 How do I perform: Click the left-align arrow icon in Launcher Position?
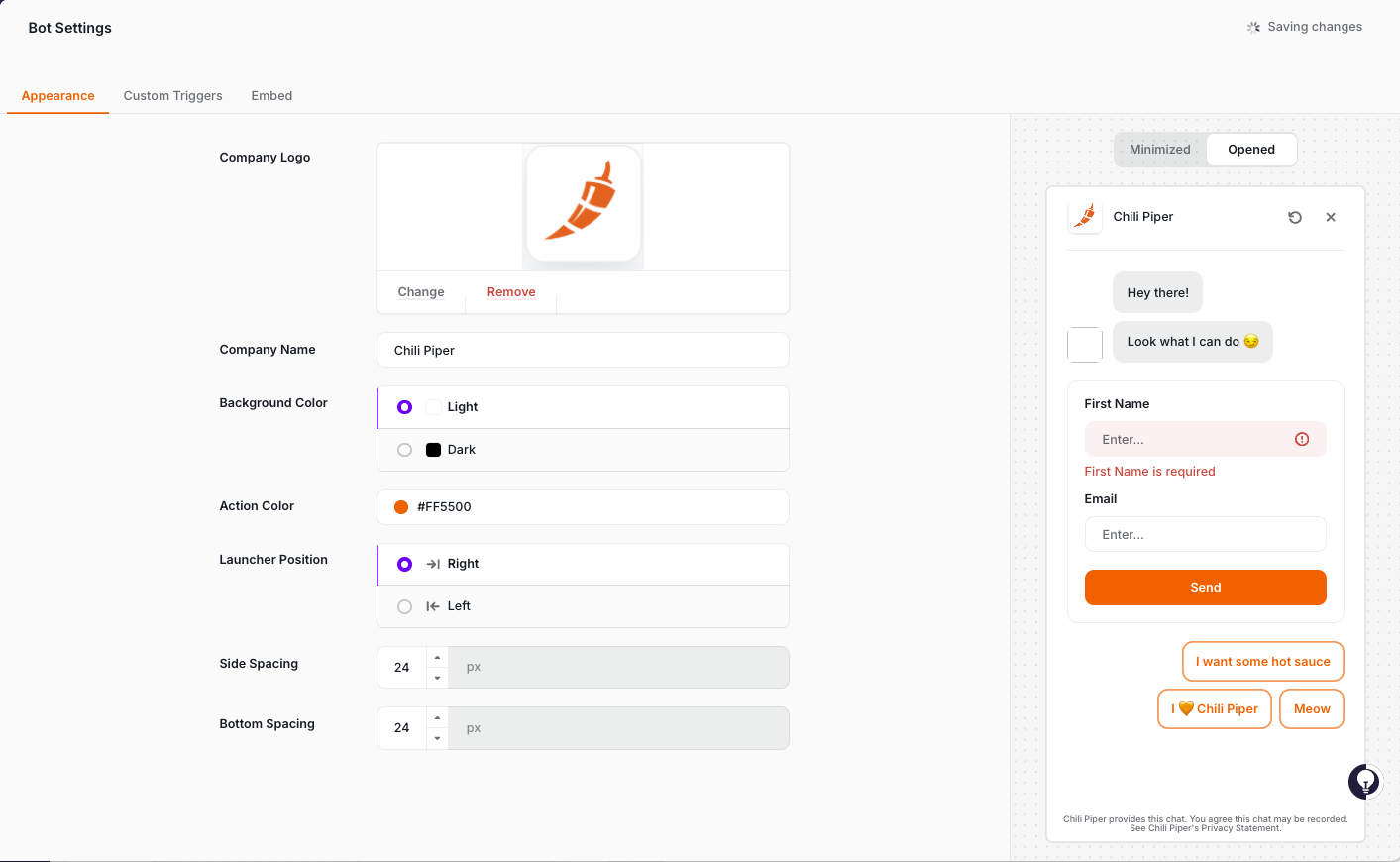(433, 606)
